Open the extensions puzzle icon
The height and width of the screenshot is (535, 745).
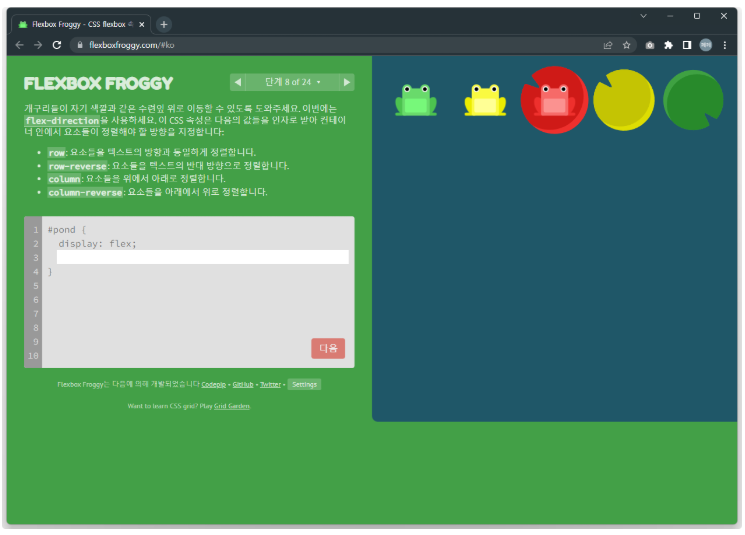tap(668, 45)
